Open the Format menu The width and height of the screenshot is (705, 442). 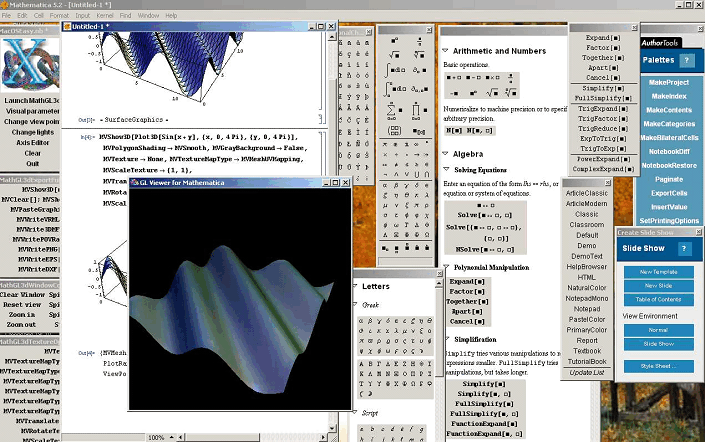coord(59,15)
